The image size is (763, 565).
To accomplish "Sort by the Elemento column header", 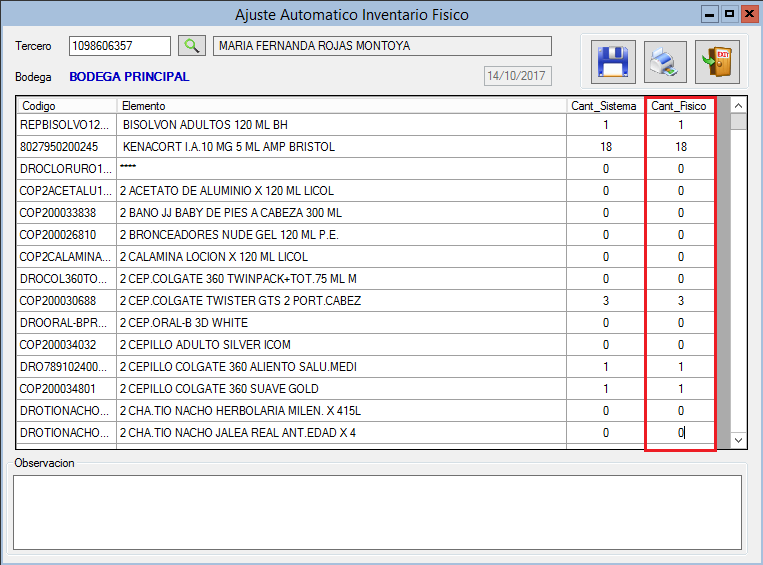I will click(340, 105).
